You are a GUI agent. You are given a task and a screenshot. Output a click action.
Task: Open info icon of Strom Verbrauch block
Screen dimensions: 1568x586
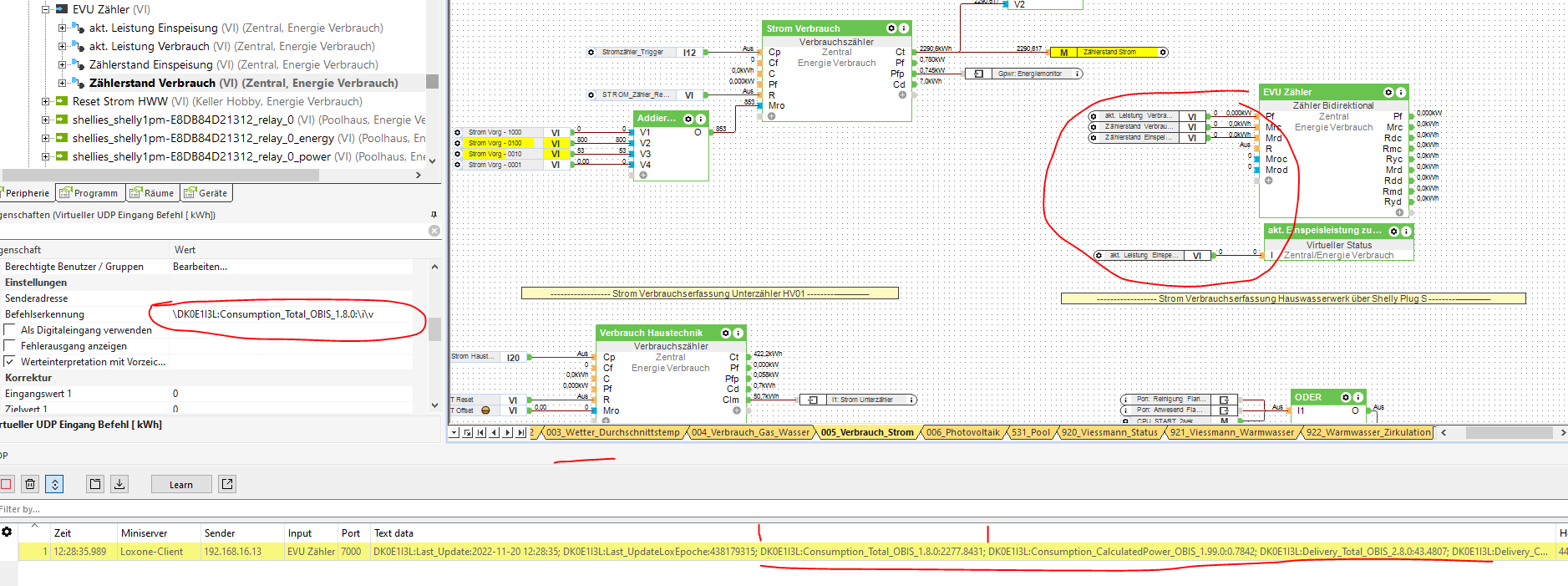click(x=903, y=28)
